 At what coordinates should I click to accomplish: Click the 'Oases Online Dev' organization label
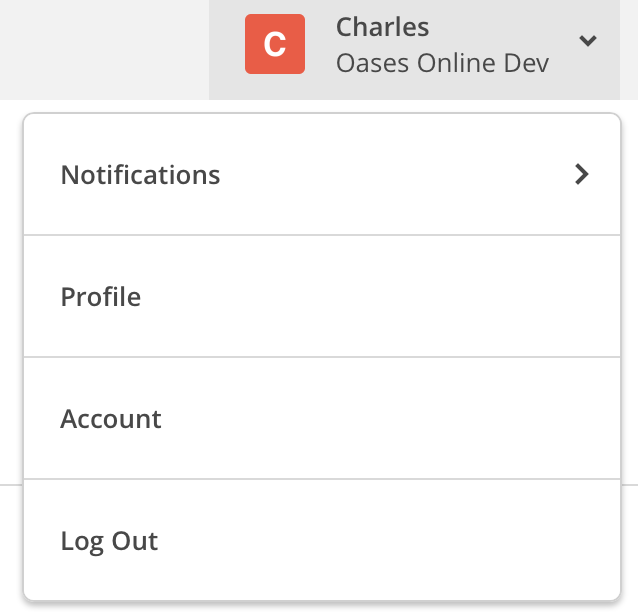pyautogui.click(x=442, y=63)
